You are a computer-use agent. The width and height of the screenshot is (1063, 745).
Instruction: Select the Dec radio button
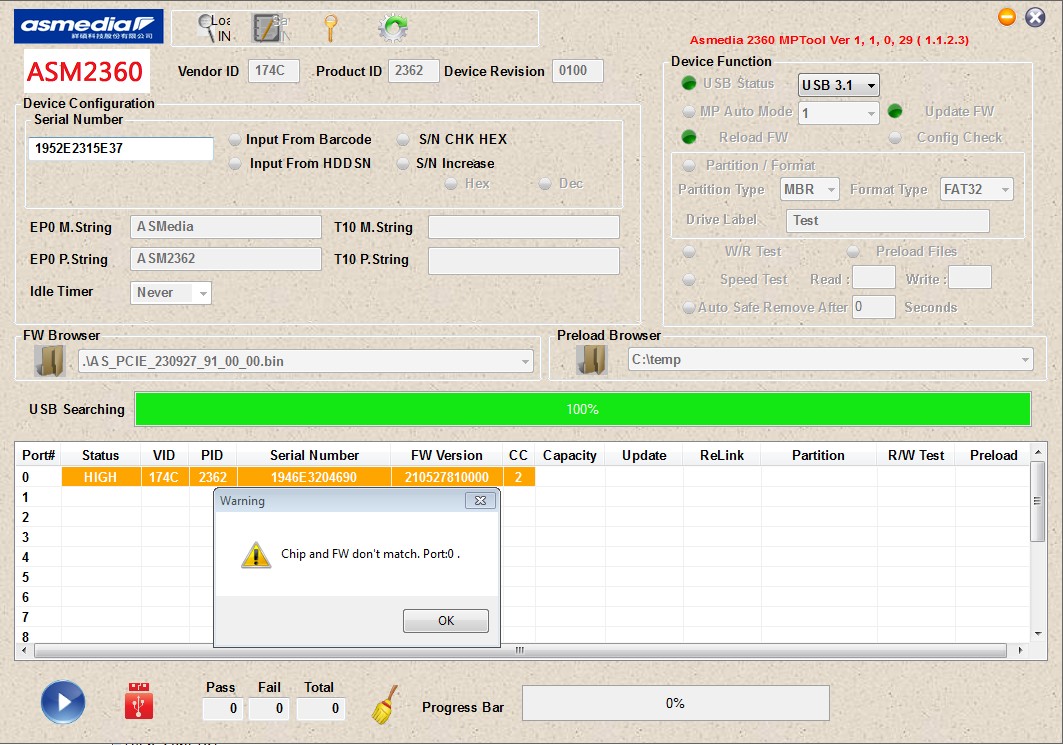pyautogui.click(x=544, y=184)
